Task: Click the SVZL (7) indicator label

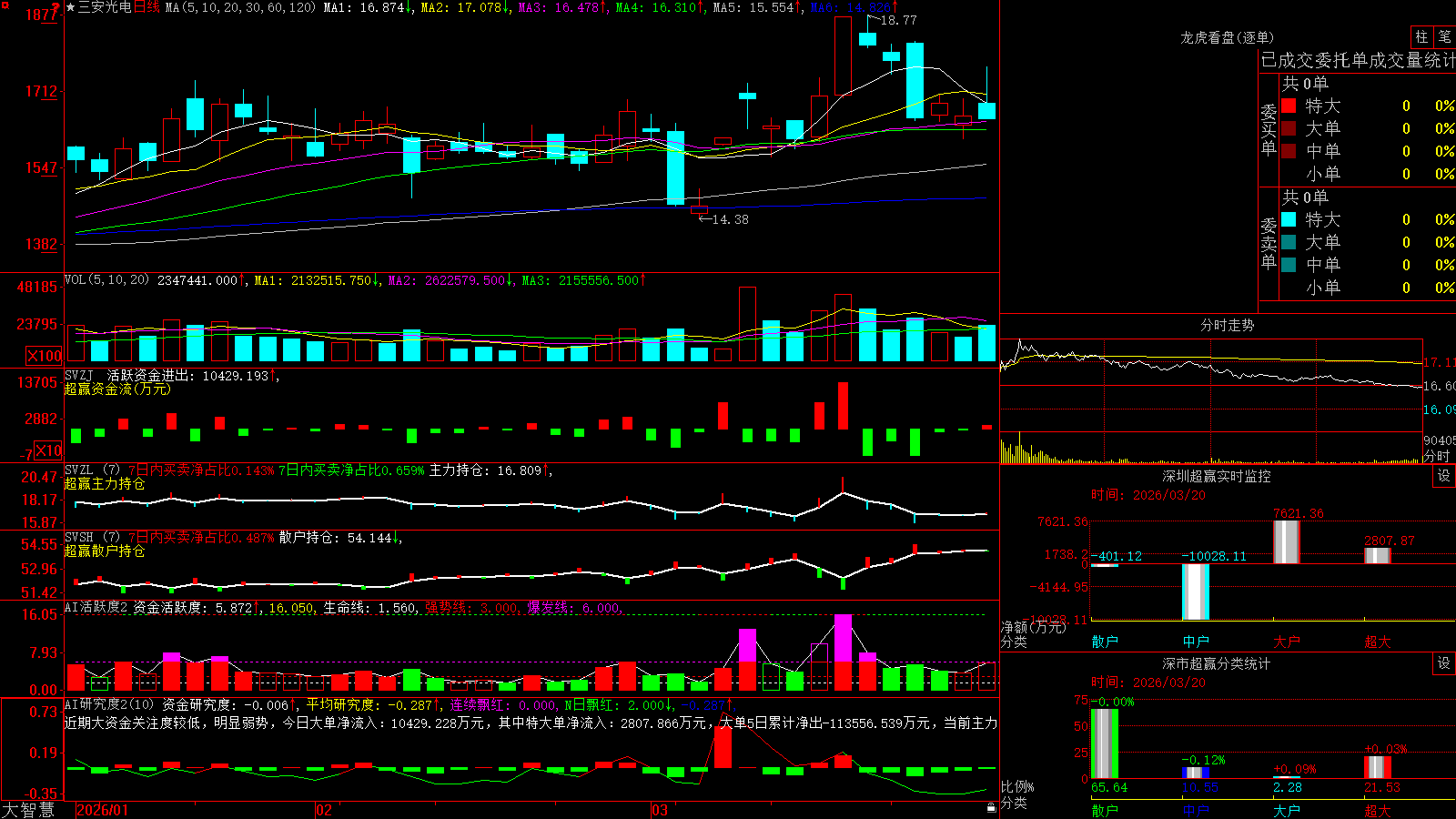Action: click(x=92, y=470)
